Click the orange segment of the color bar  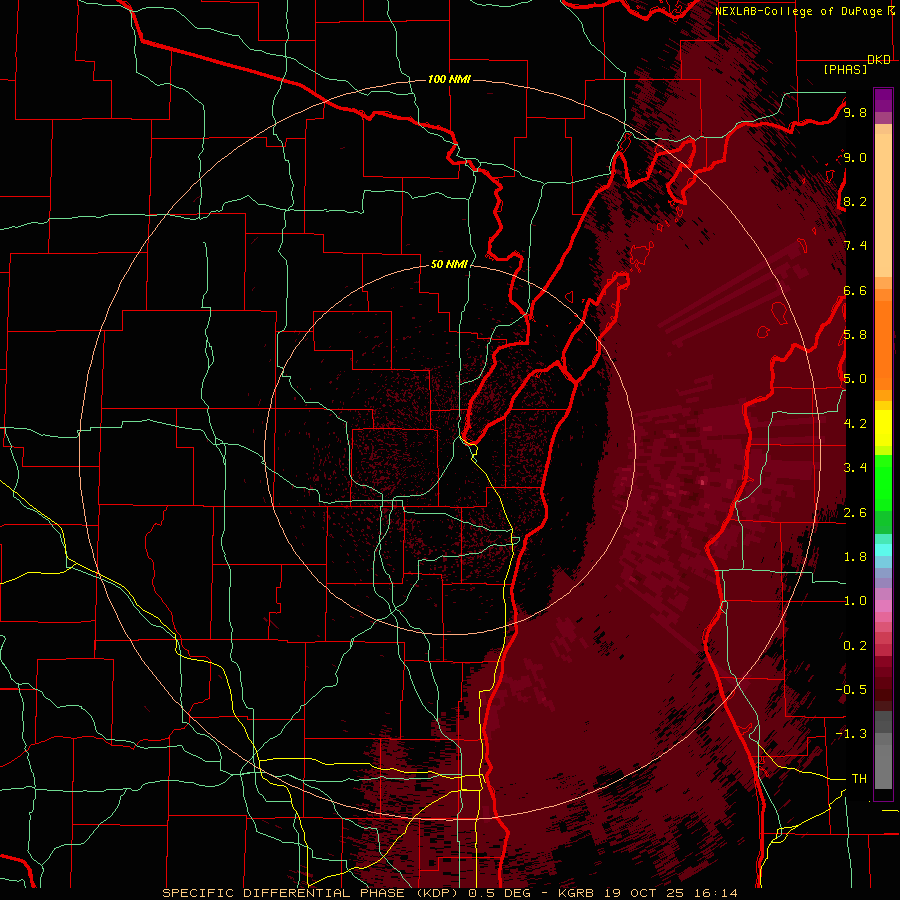click(883, 345)
